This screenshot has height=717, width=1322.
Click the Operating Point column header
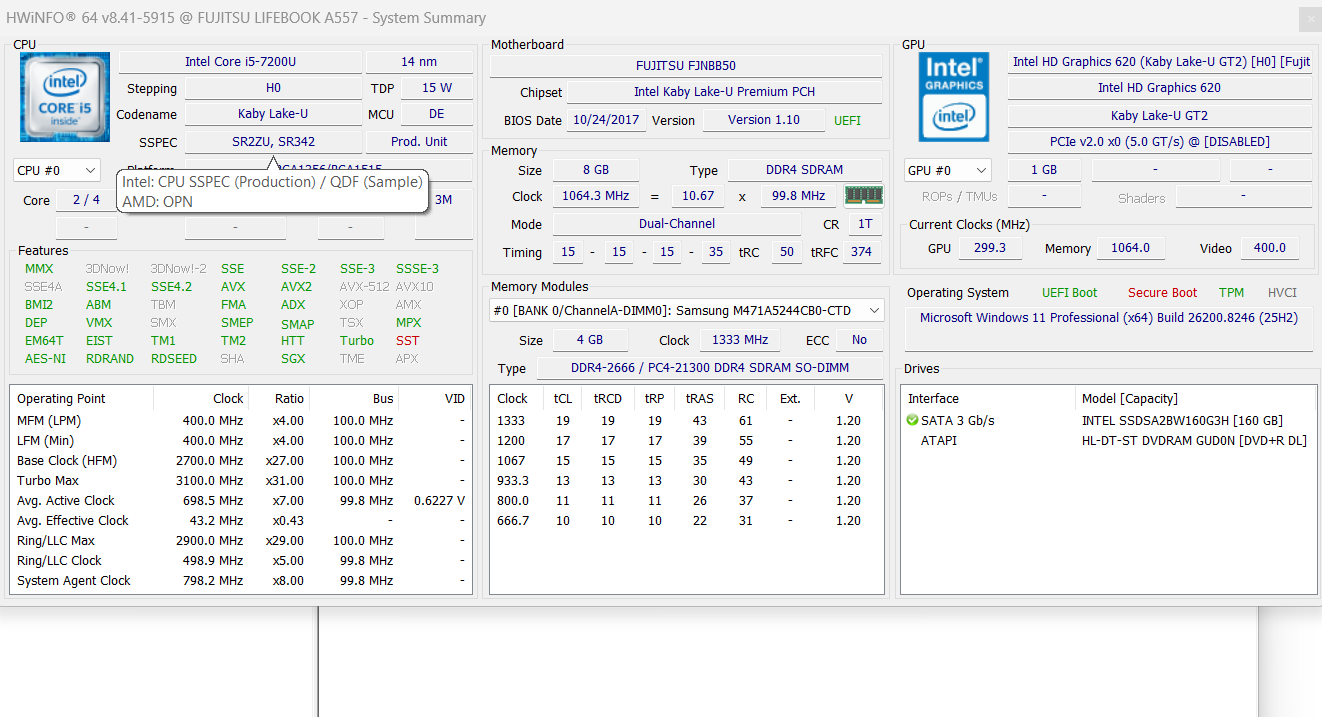tap(82, 398)
